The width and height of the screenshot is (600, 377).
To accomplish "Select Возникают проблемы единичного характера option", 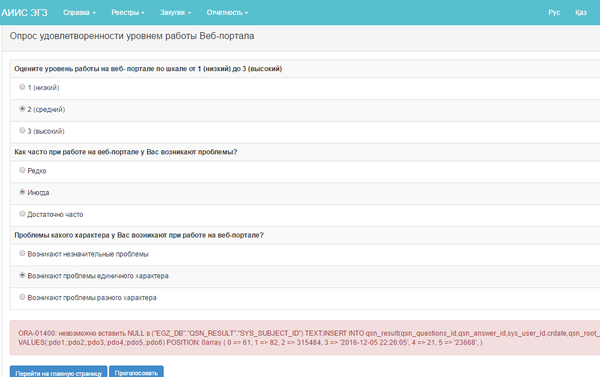I will pos(22,275).
